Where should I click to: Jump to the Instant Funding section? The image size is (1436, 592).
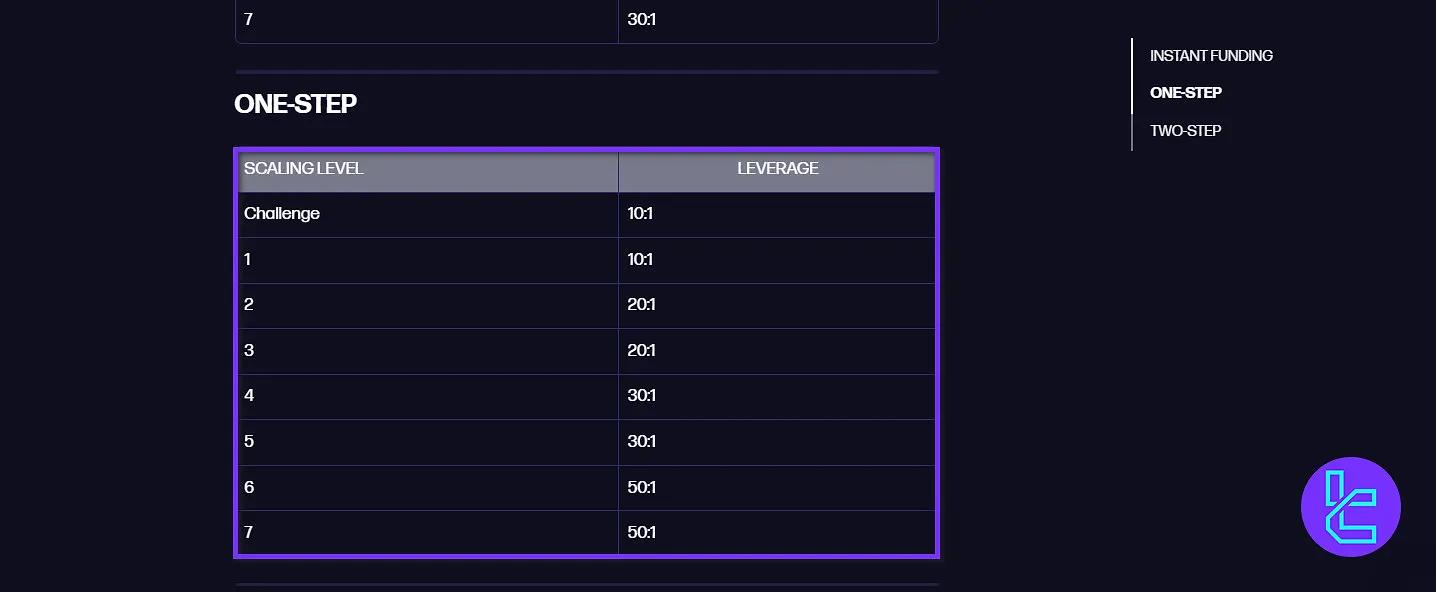(1211, 56)
